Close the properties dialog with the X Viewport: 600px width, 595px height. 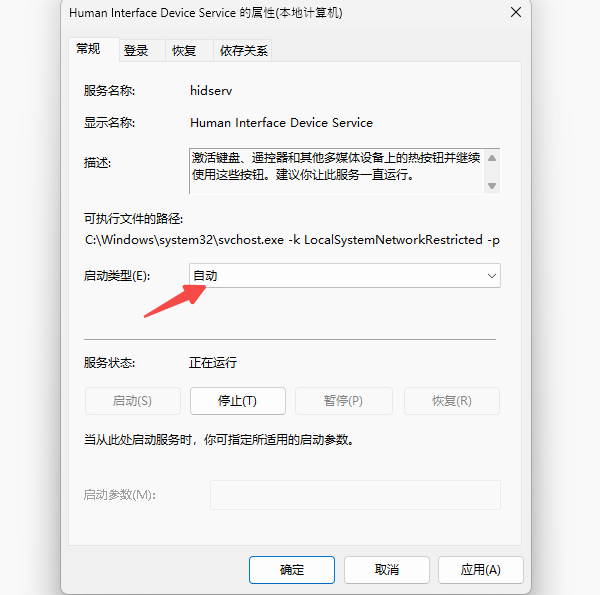(x=515, y=12)
